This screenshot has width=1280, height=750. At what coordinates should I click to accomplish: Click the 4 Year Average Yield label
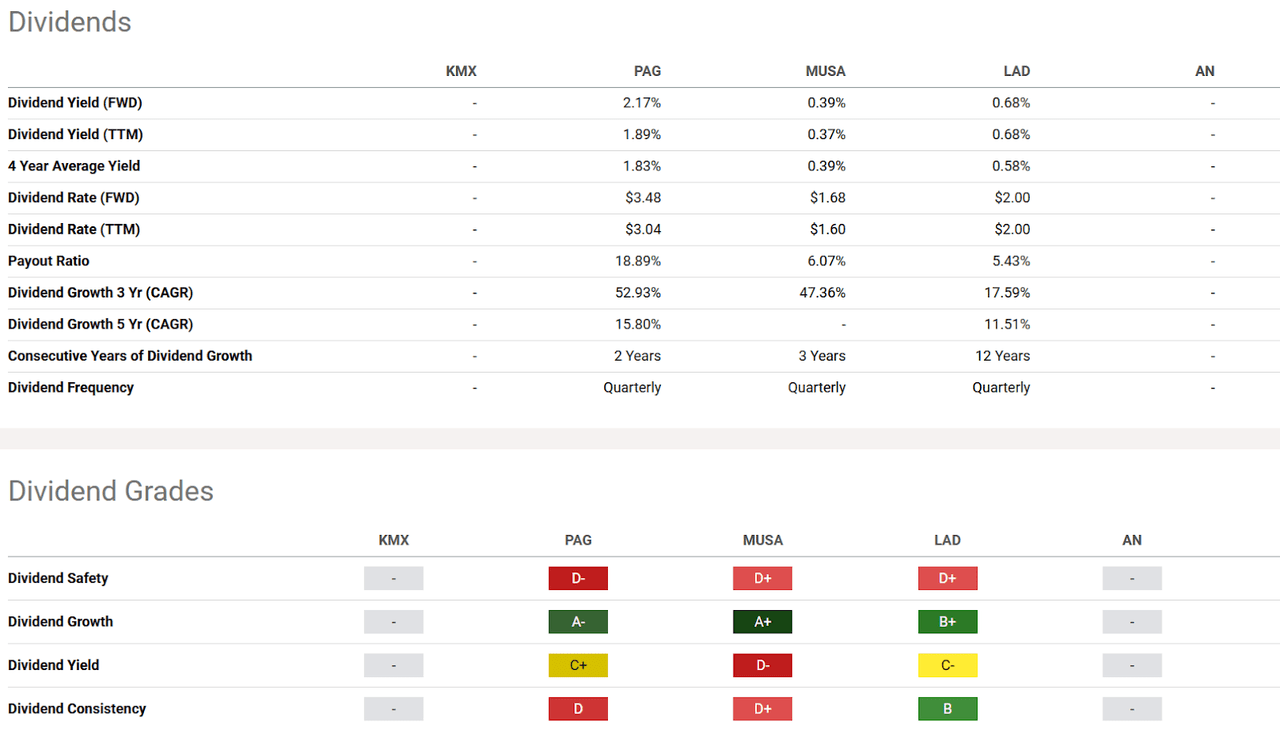[74, 166]
